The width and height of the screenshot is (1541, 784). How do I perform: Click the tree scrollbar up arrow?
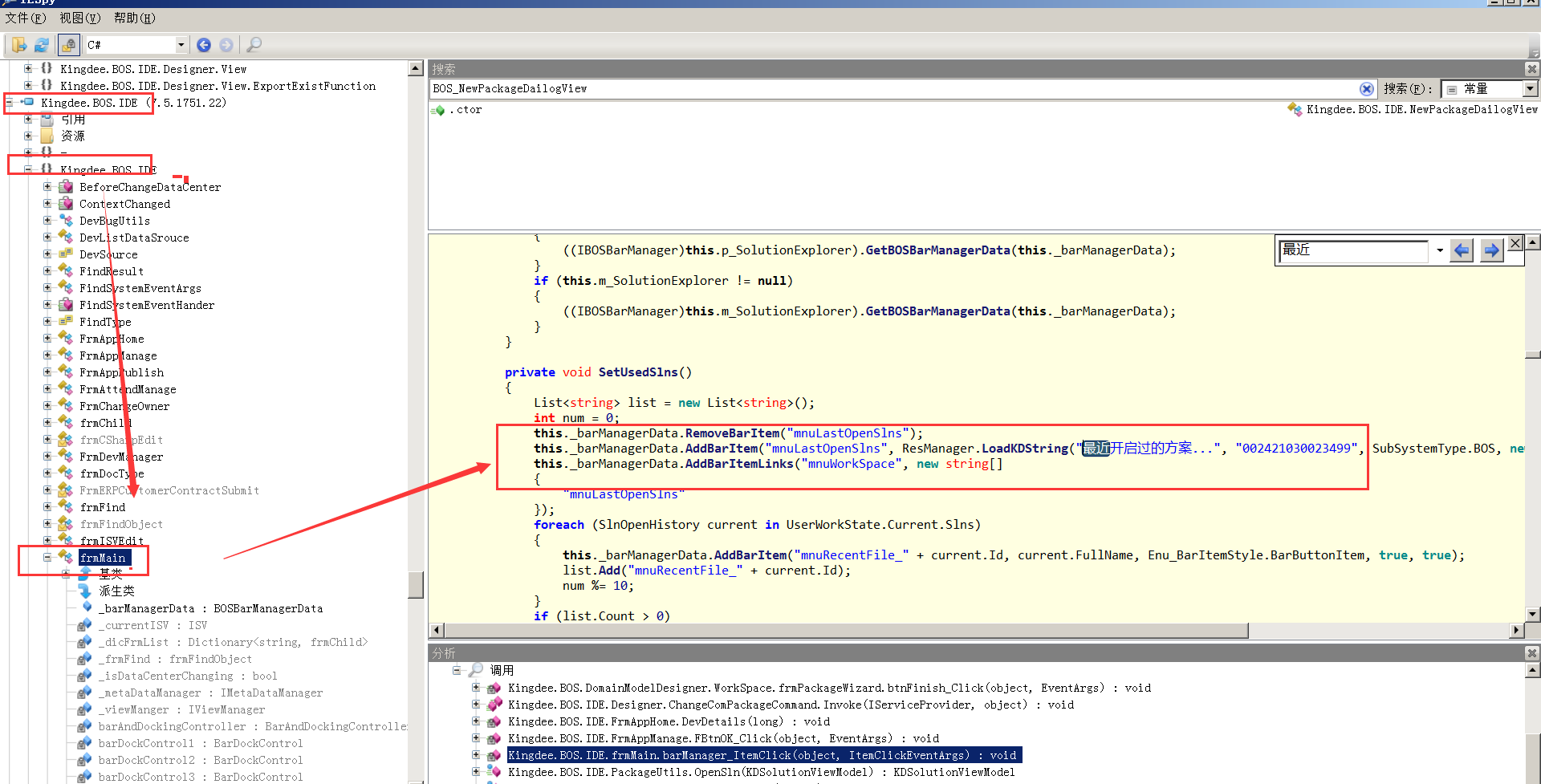(x=416, y=68)
